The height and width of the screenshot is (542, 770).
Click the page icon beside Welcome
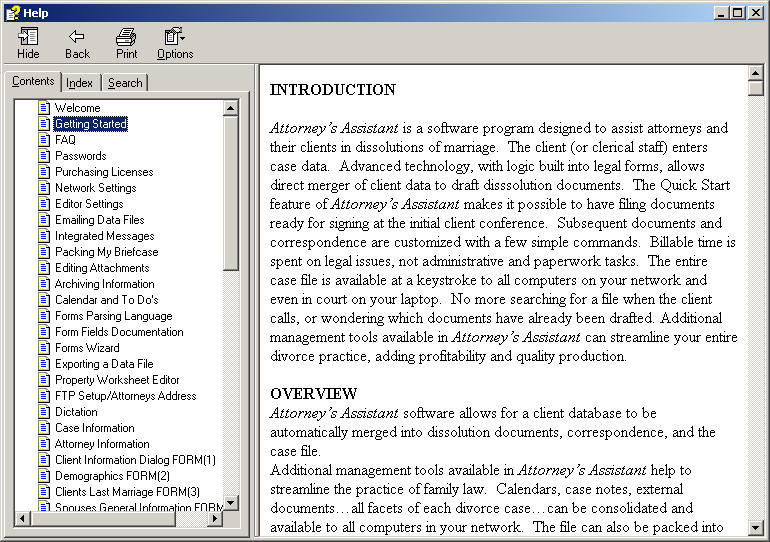(x=44, y=108)
